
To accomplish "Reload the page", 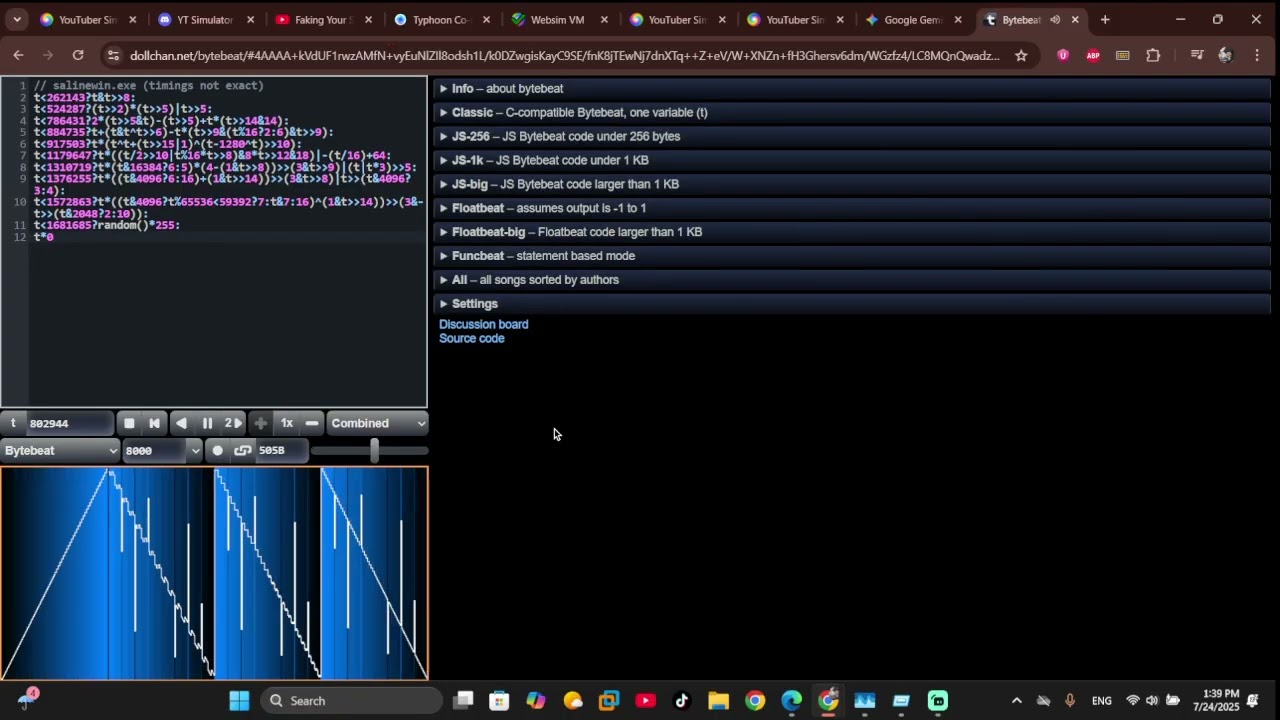I will (x=78, y=56).
